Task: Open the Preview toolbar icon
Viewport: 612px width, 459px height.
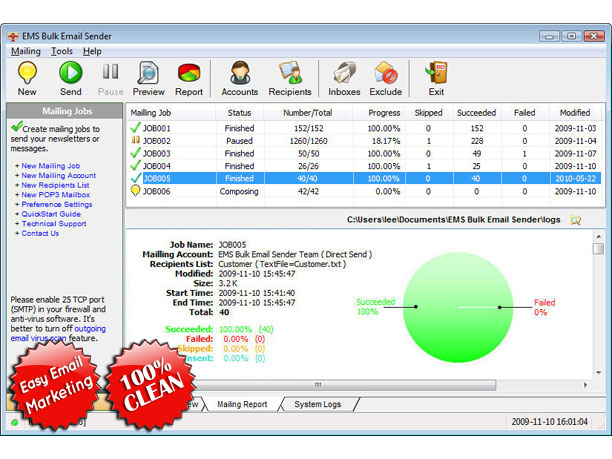Action: click(148, 73)
